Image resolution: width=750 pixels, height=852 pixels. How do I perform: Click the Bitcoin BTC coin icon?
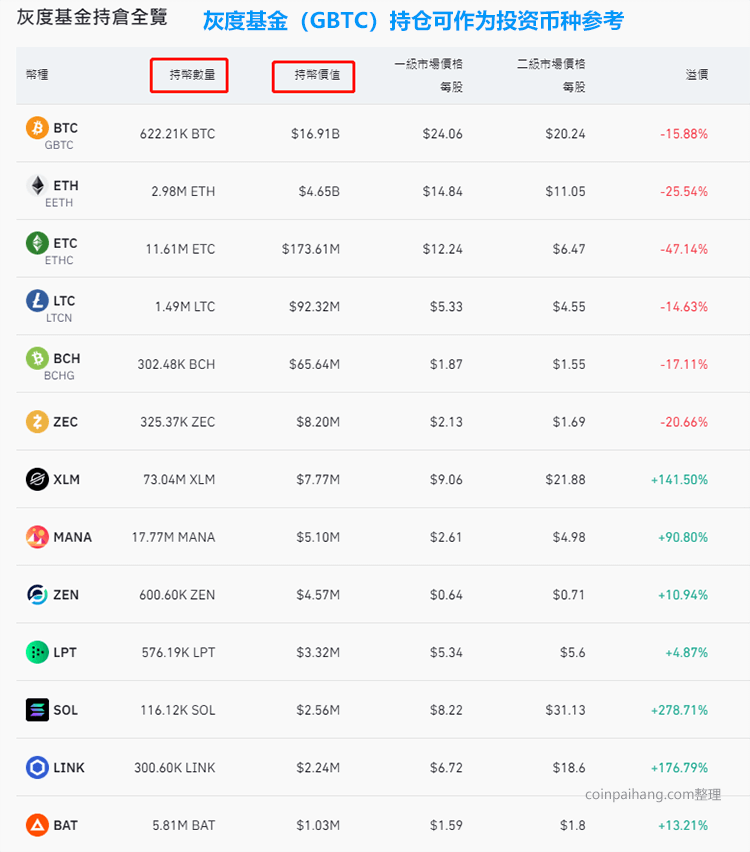coord(37,128)
